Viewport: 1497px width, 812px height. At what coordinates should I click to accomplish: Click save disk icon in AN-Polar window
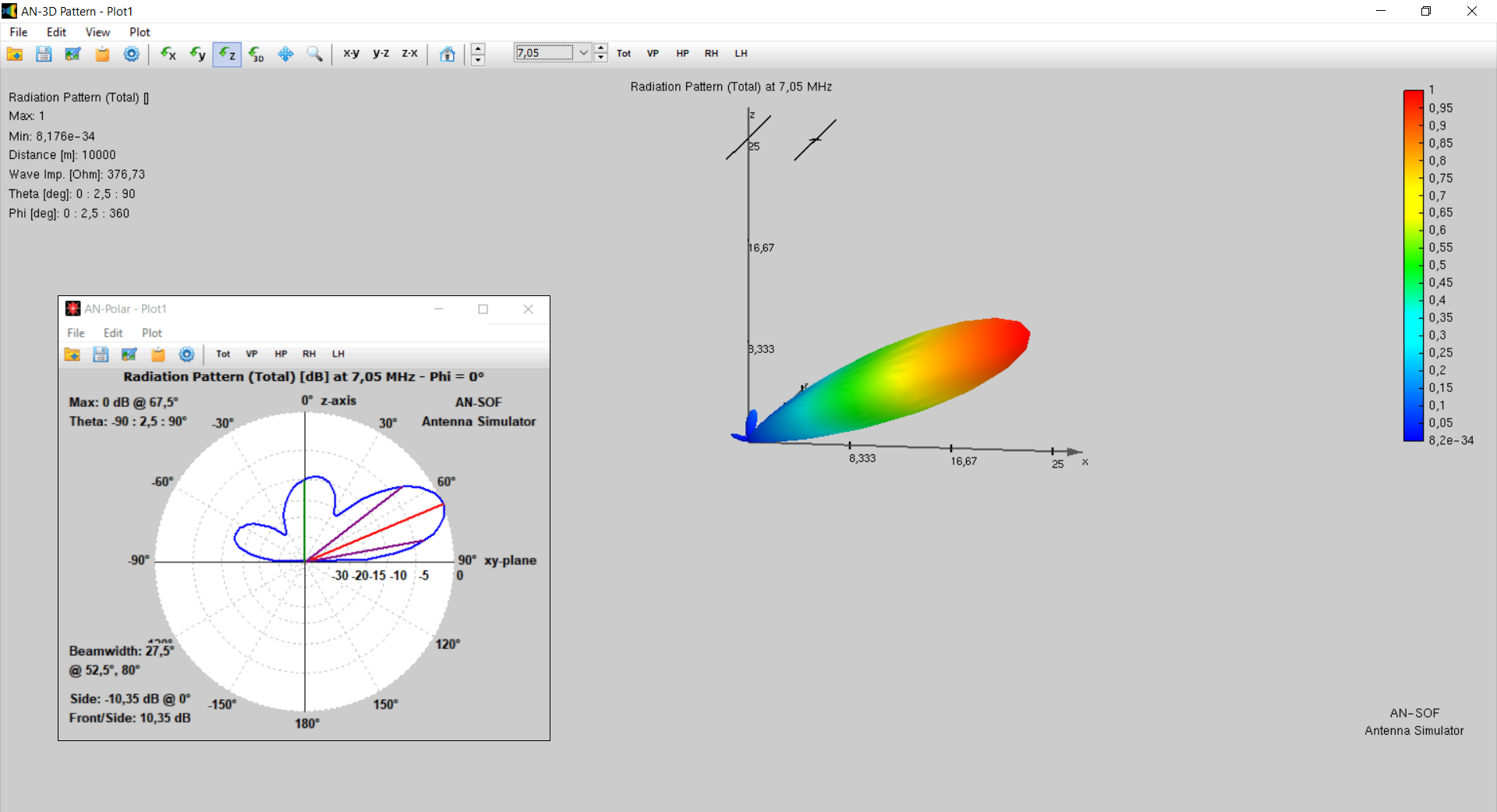pos(101,355)
